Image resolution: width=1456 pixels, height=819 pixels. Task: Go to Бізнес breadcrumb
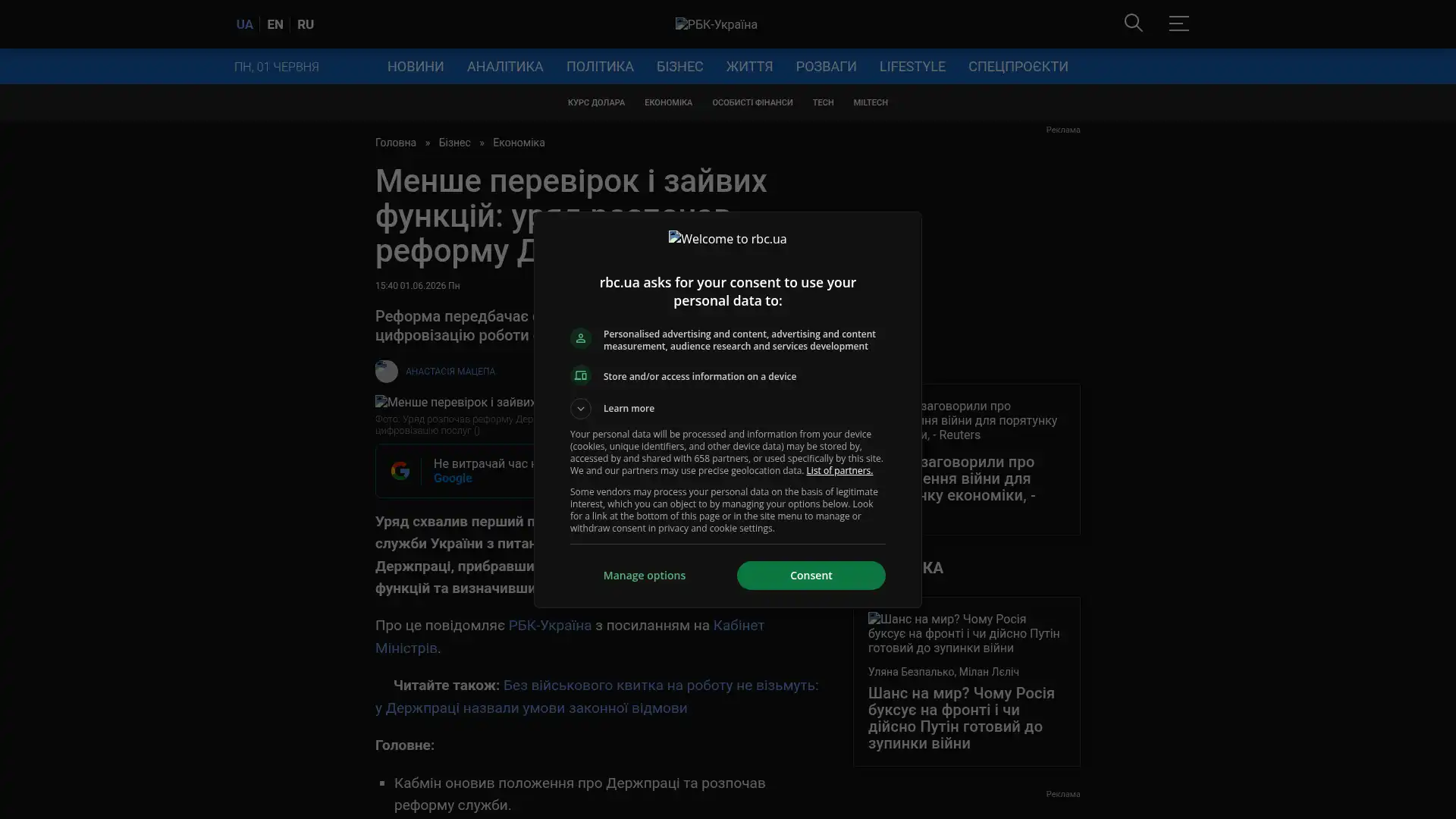454,143
